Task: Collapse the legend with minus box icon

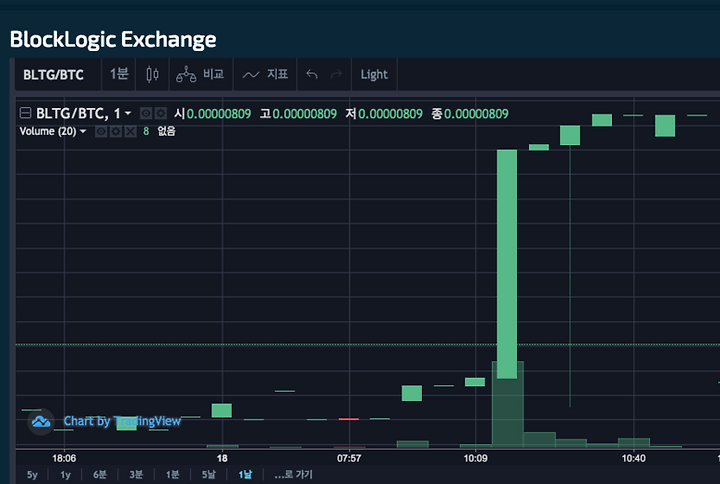Action: click(x=25, y=113)
